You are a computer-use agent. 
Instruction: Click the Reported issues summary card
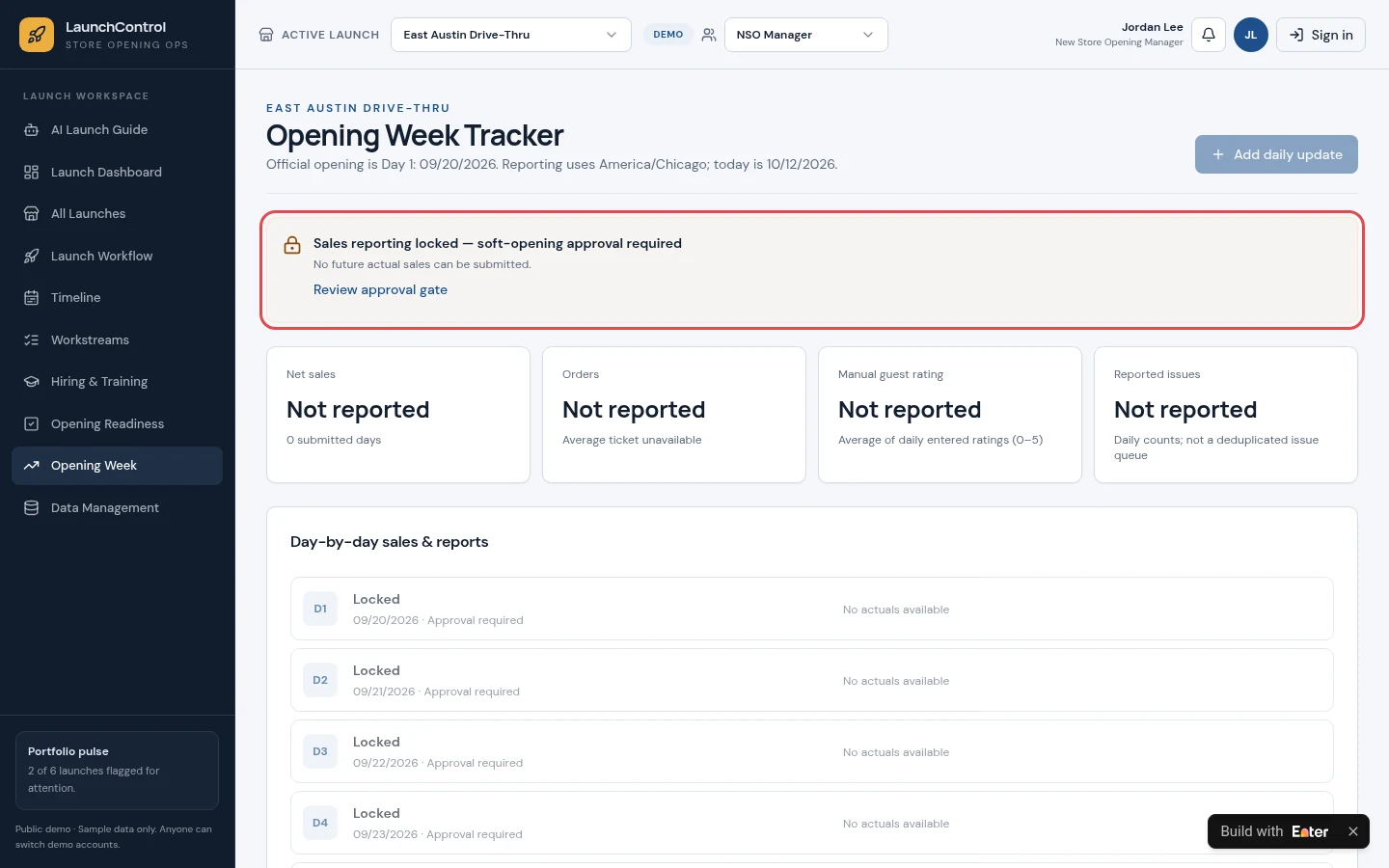point(1226,415)
